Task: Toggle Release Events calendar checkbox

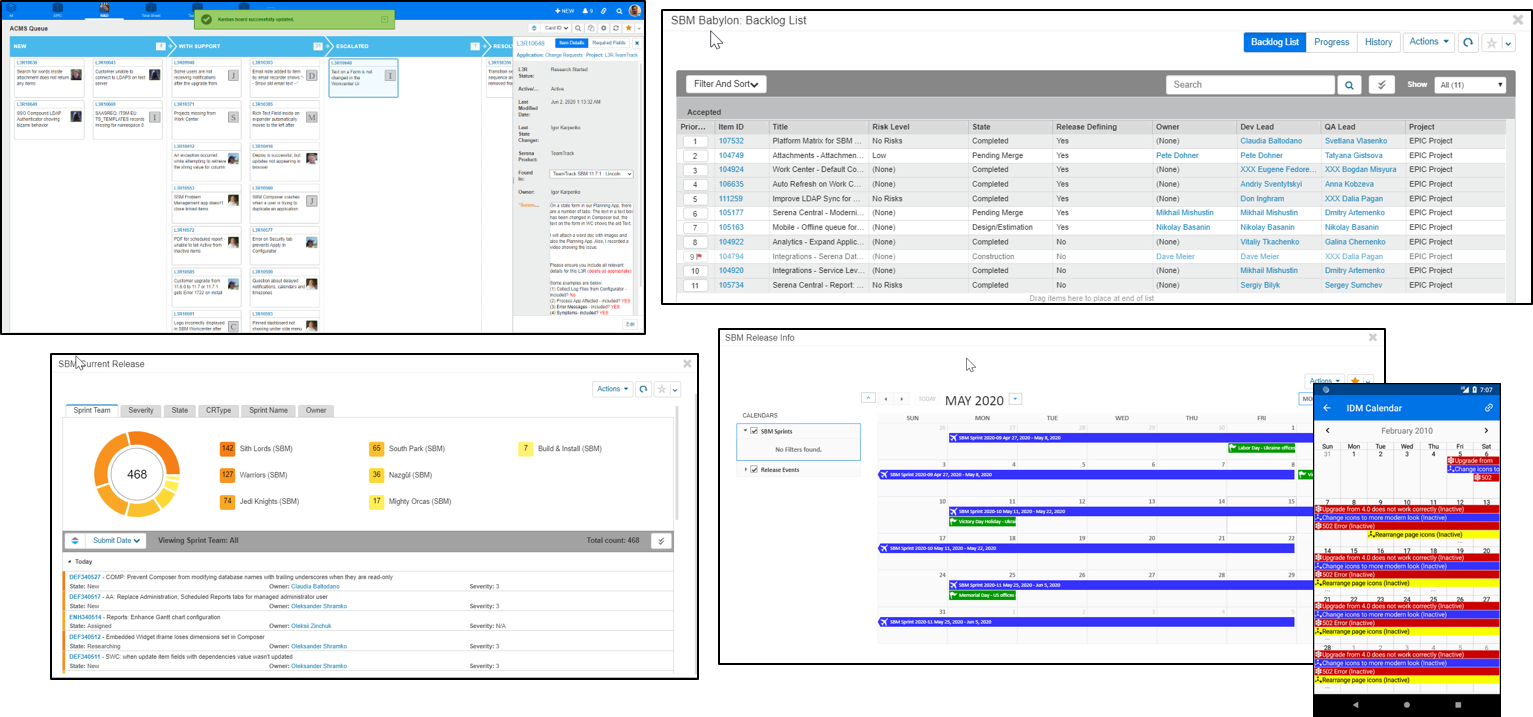Action: click(754, 469)
